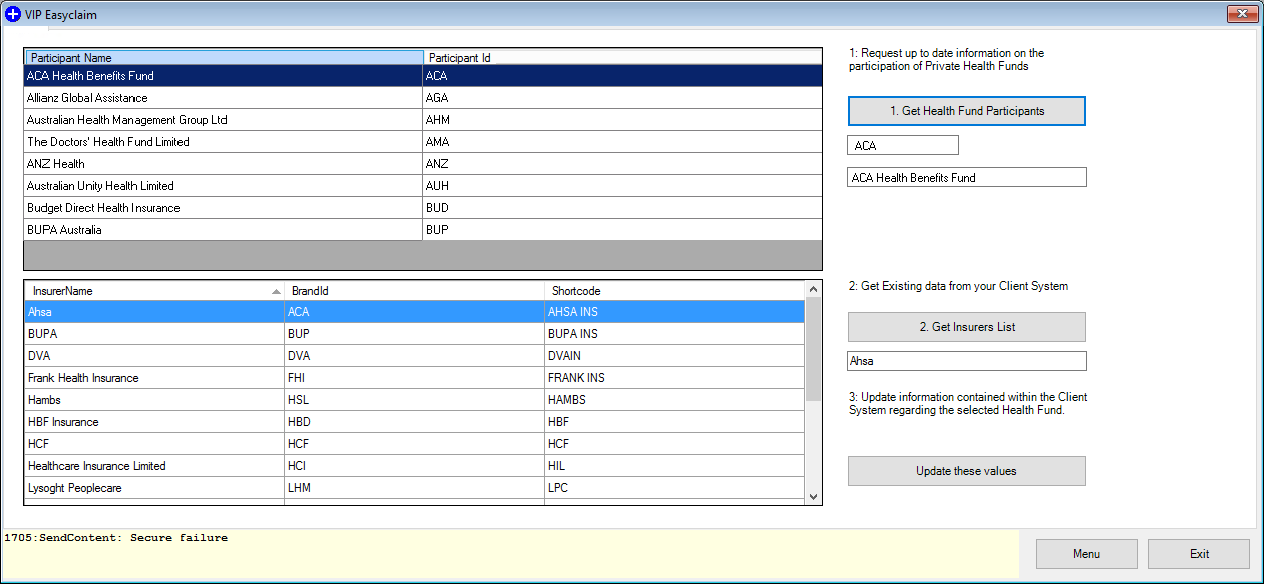The width and height of the screenshot is (1264, 584).
Task: Click the FHI brand ID cell
Action: pyautogui.click(x=414, y=378)
